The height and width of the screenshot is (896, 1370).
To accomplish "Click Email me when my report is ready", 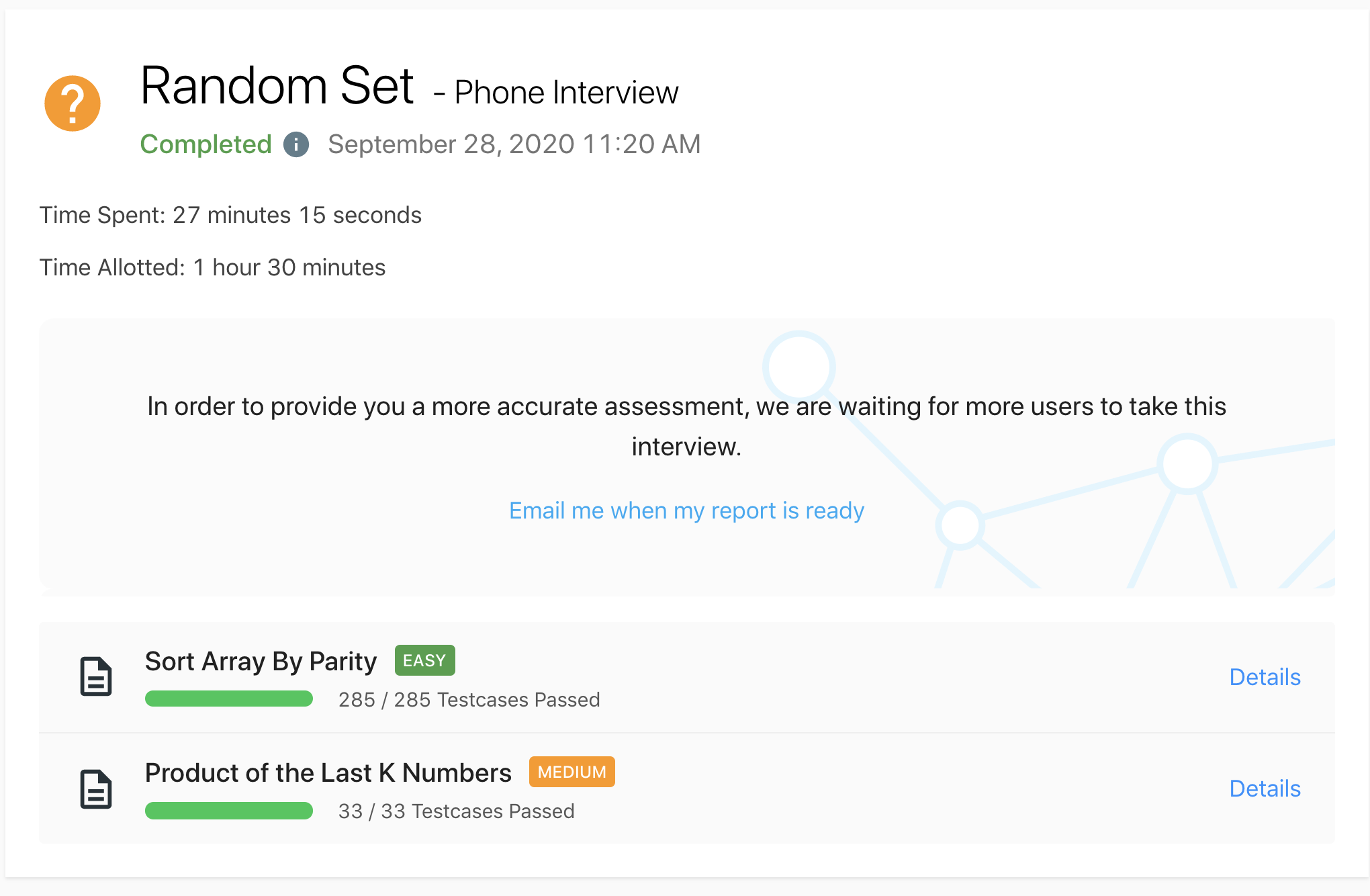I will pyautogui.click(x=686, y=510).
